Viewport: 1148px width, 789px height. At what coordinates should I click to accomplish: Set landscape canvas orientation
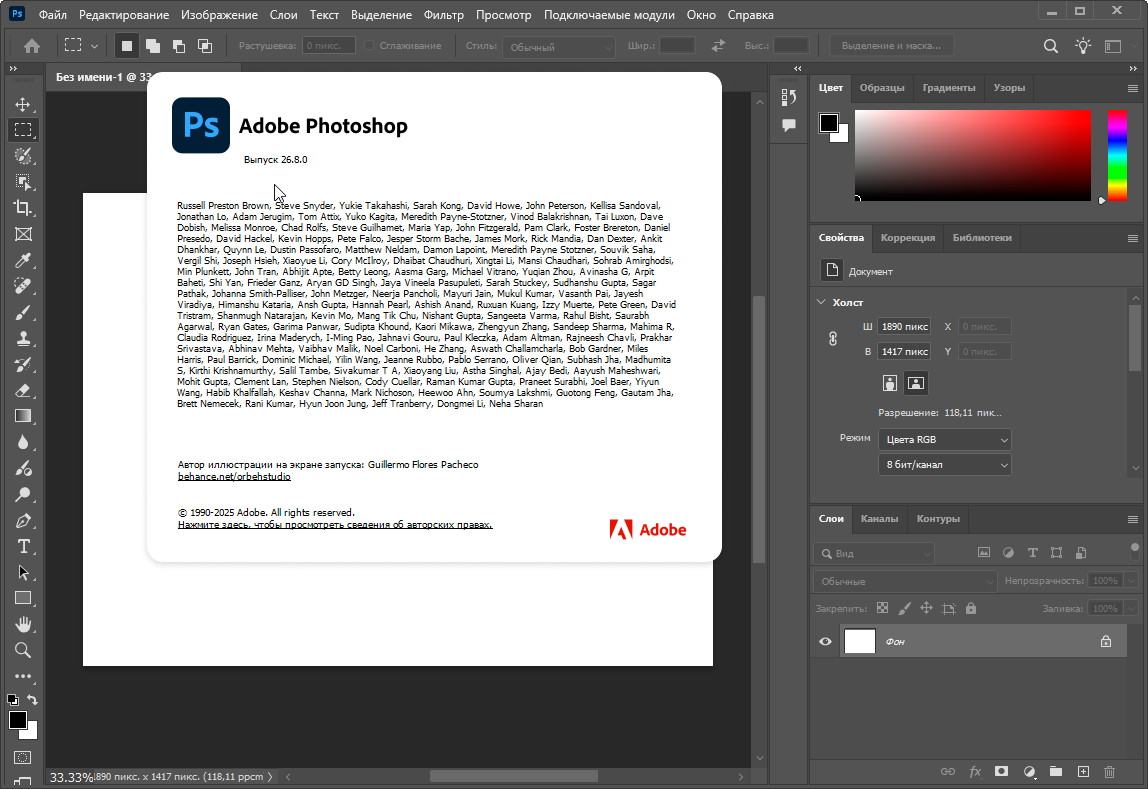coord(915,383)
